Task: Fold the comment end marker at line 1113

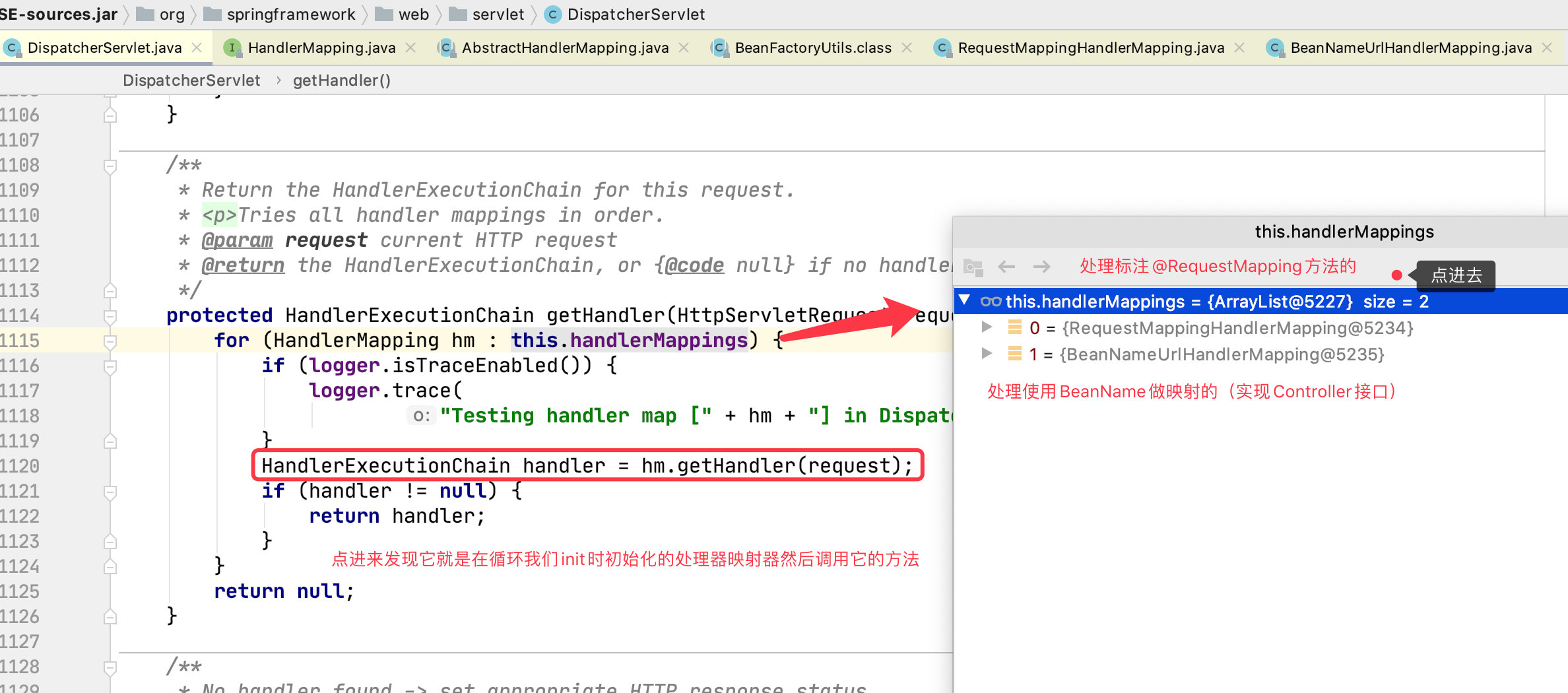Action: tap(110, 291)
